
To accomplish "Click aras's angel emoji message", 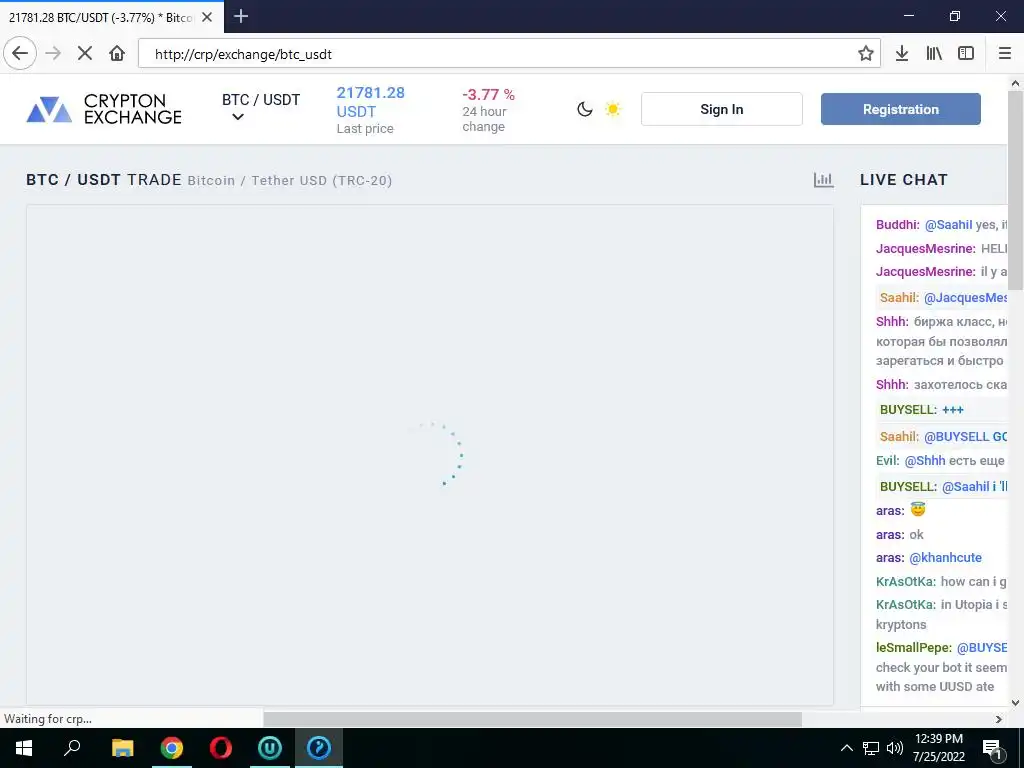I will pos(918,509).
